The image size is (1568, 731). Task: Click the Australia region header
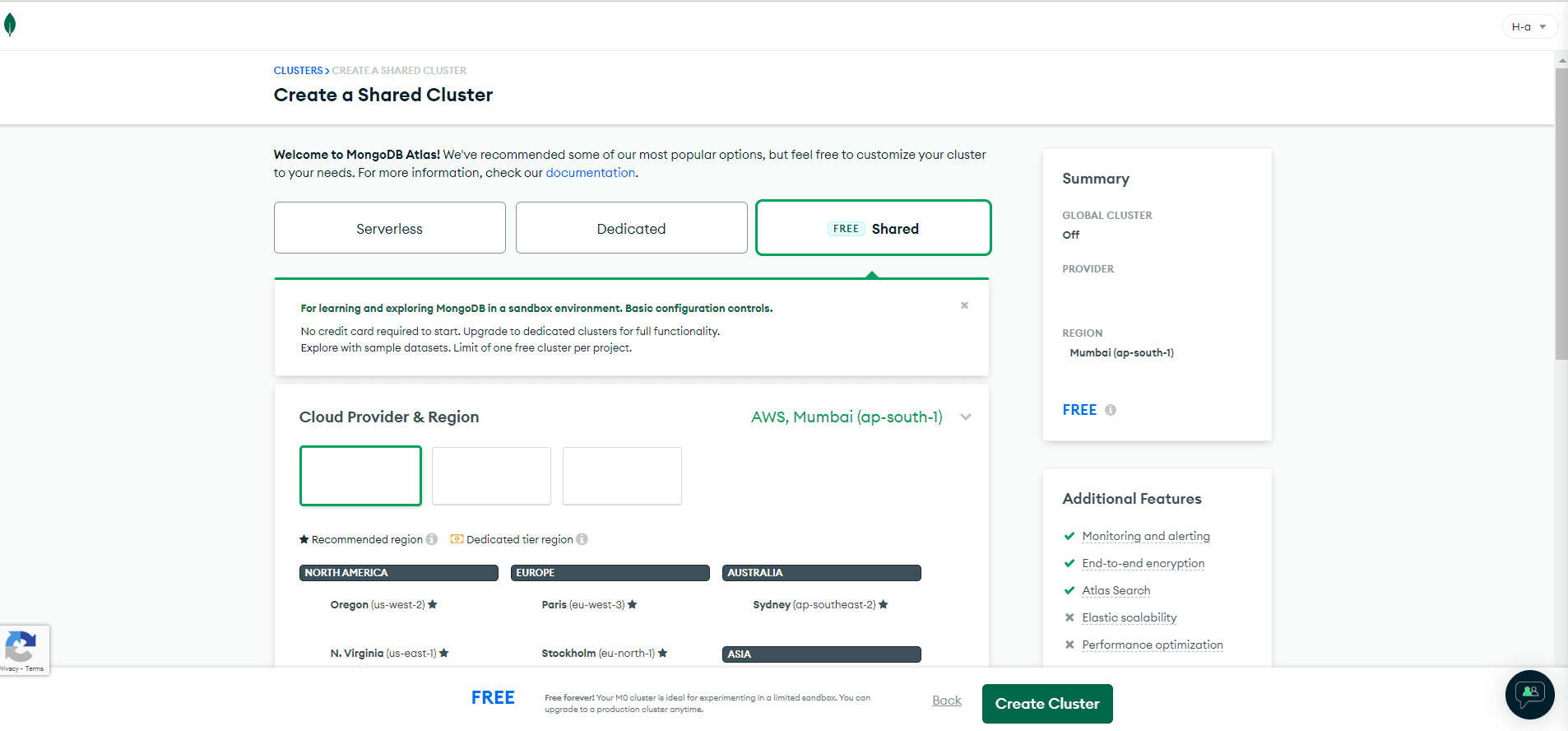[x=822, y=573]
